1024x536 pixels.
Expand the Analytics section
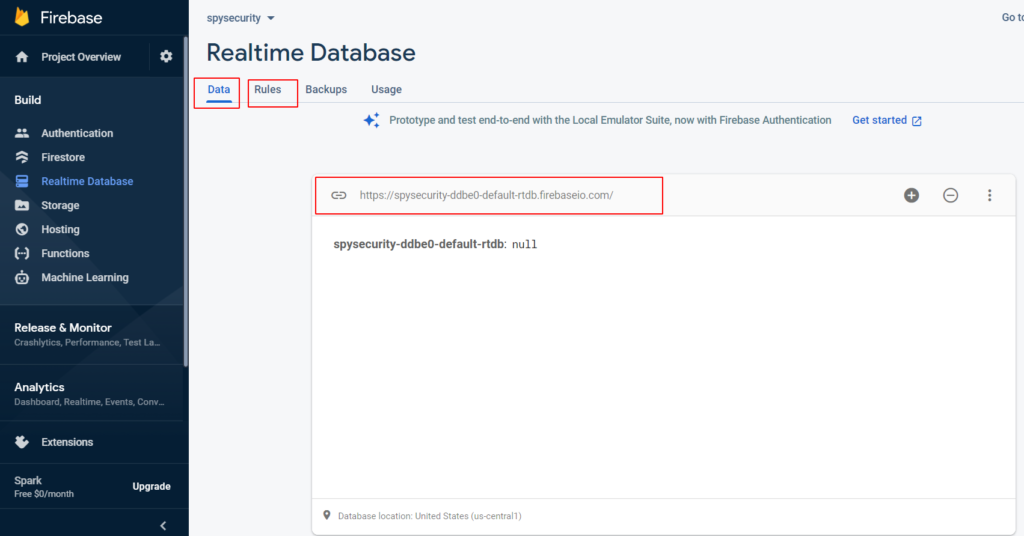[x=89, y=394]
